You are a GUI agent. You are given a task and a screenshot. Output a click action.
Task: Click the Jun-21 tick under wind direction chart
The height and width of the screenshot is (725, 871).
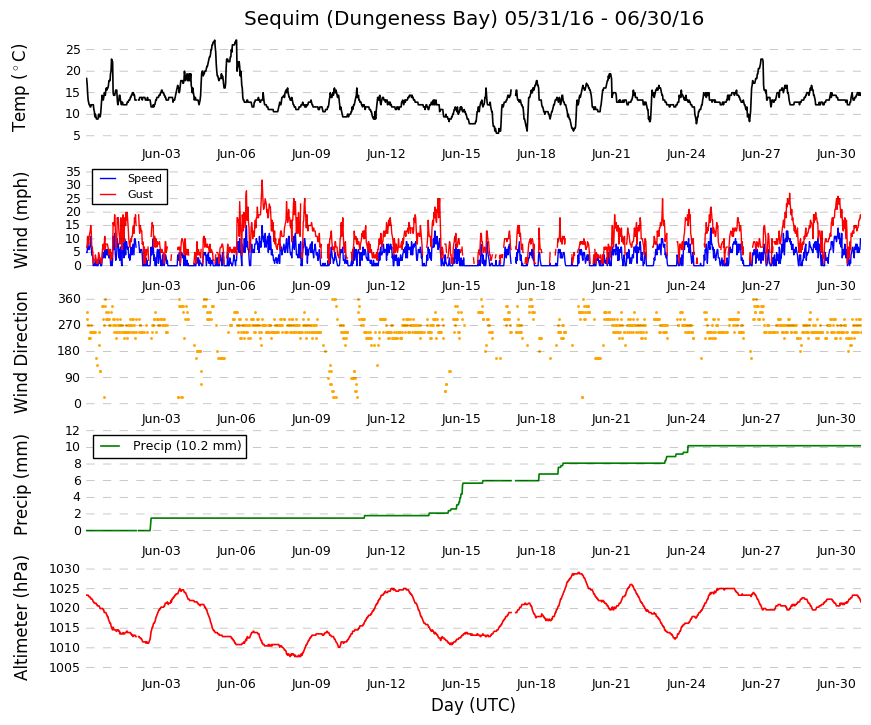611,419
